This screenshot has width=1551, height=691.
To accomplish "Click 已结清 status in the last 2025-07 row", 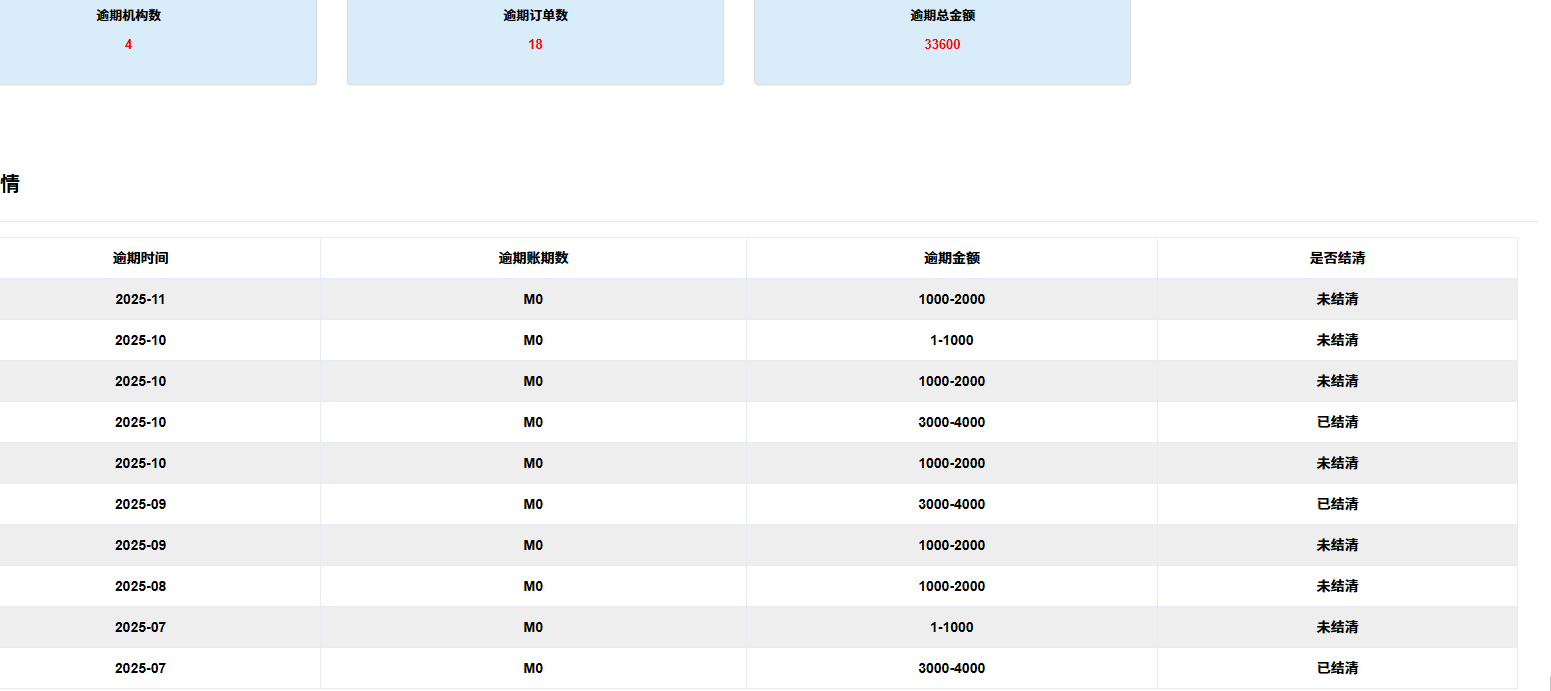I will point(1337,668).
